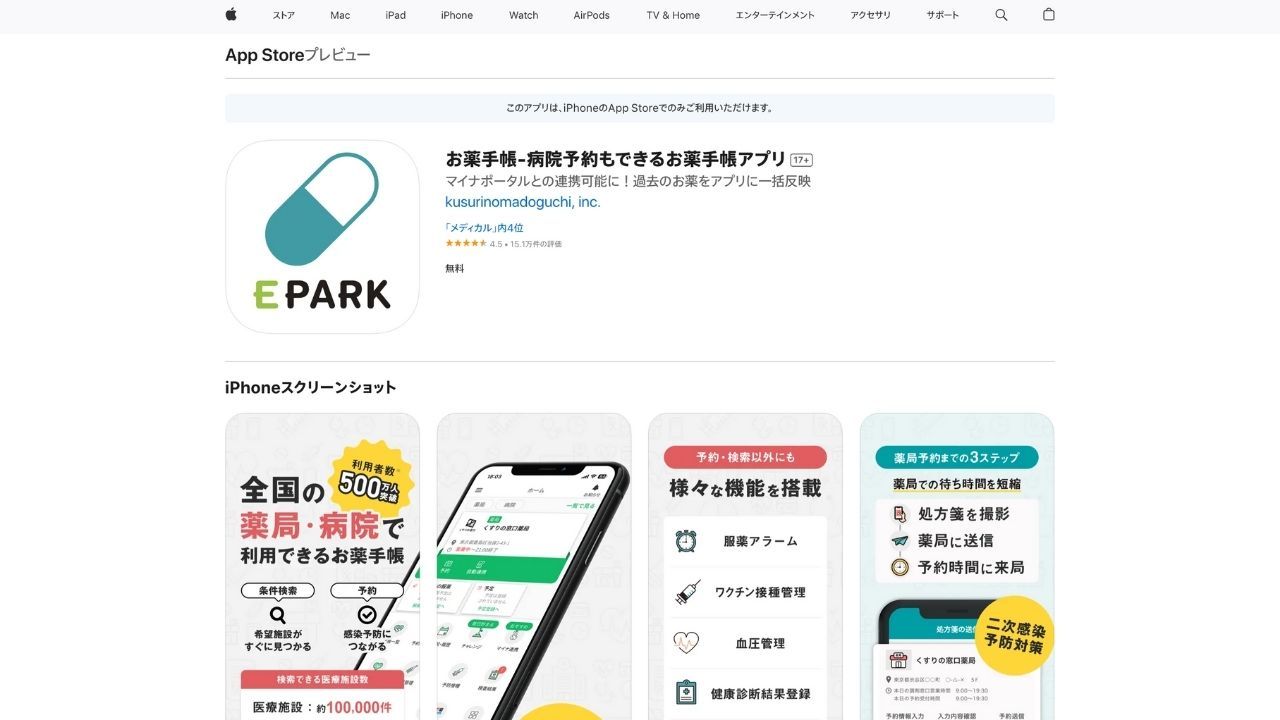Click the 健康診断結果登録 clipboard icon
This screenshot has height=720, width=1280.
pyautogui.click(x=686, y=692)
